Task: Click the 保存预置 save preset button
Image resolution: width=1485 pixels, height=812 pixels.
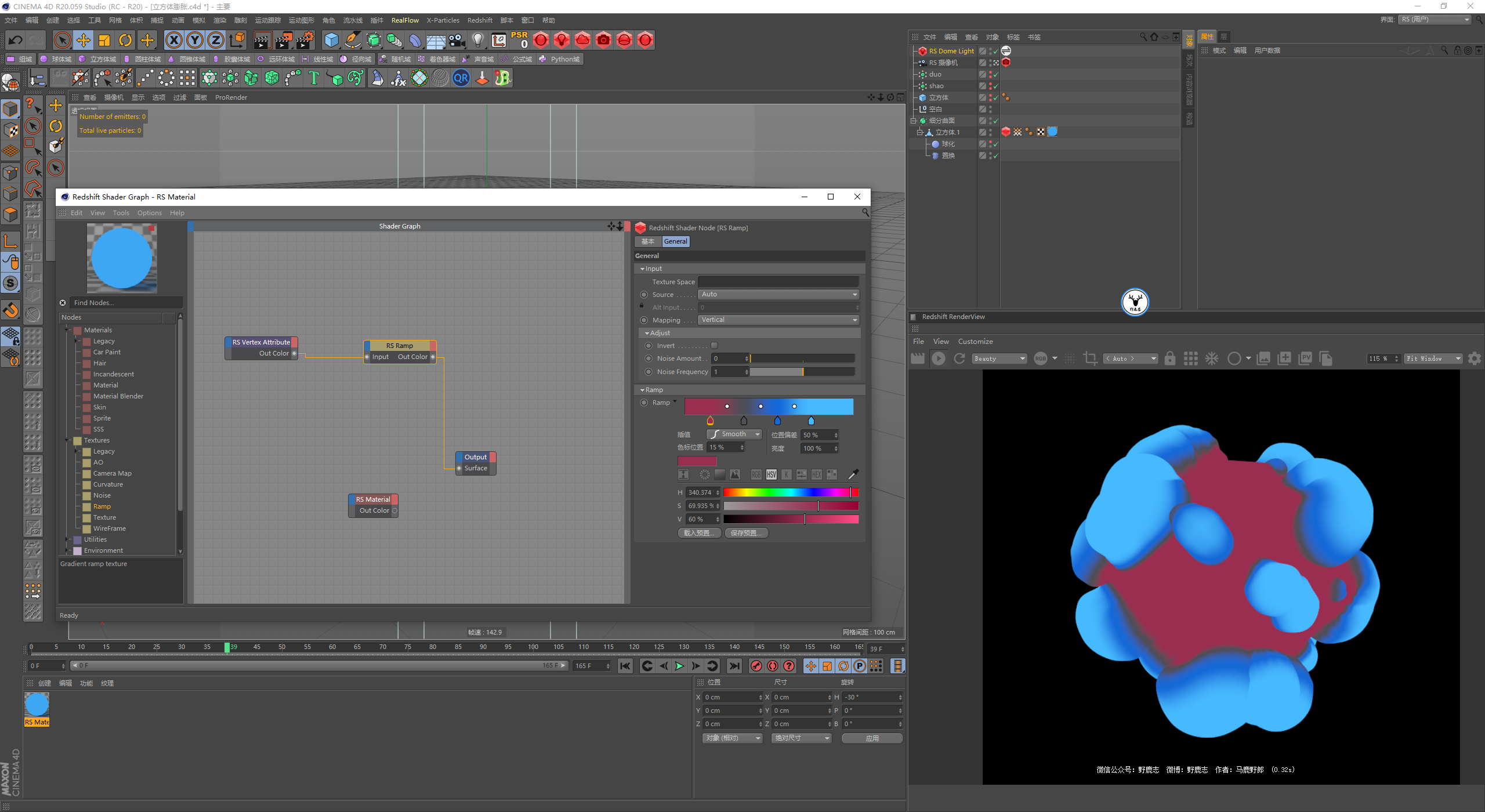Action: [x=747, y=533]
